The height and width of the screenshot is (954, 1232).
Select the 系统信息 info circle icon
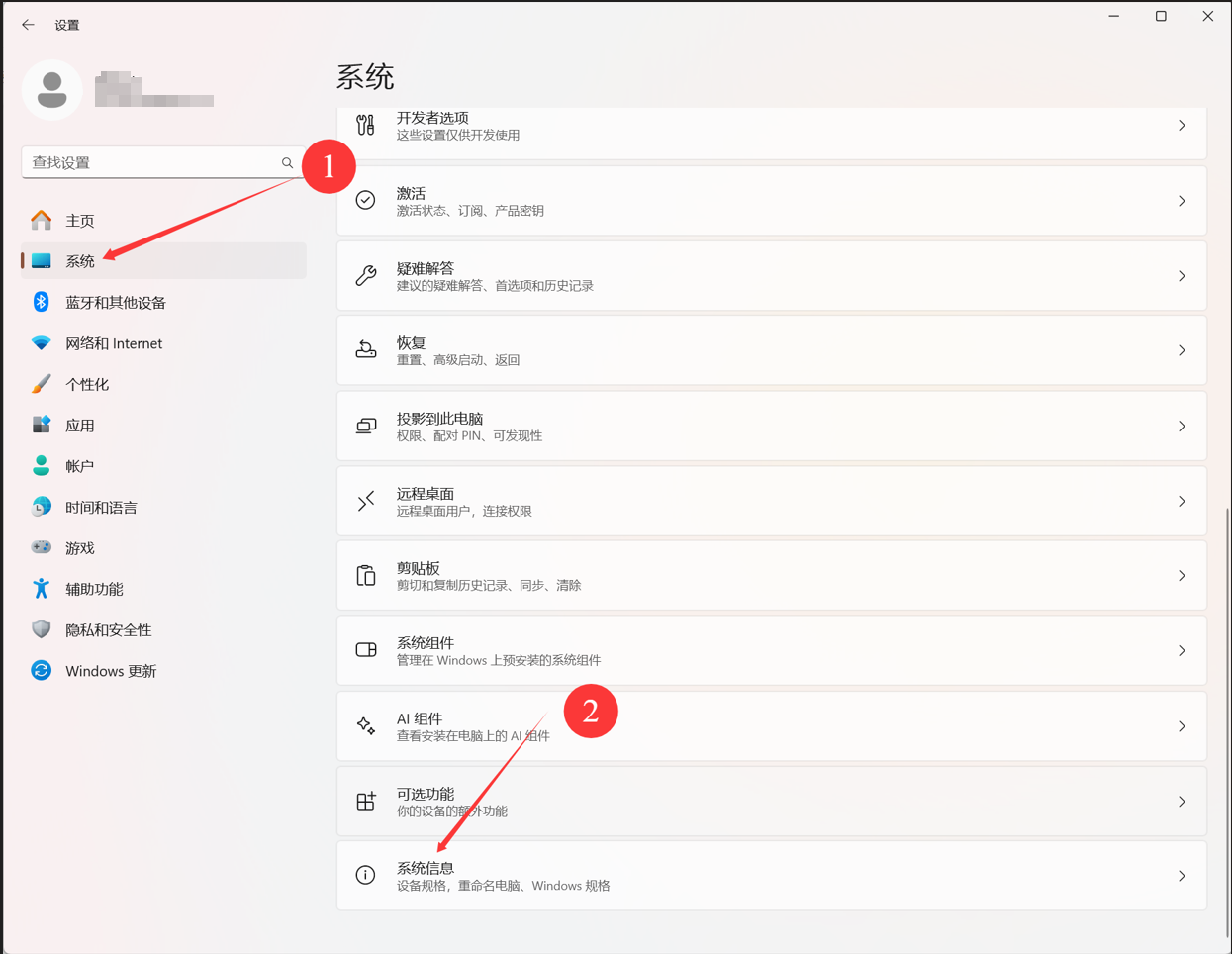pos(366,875)
